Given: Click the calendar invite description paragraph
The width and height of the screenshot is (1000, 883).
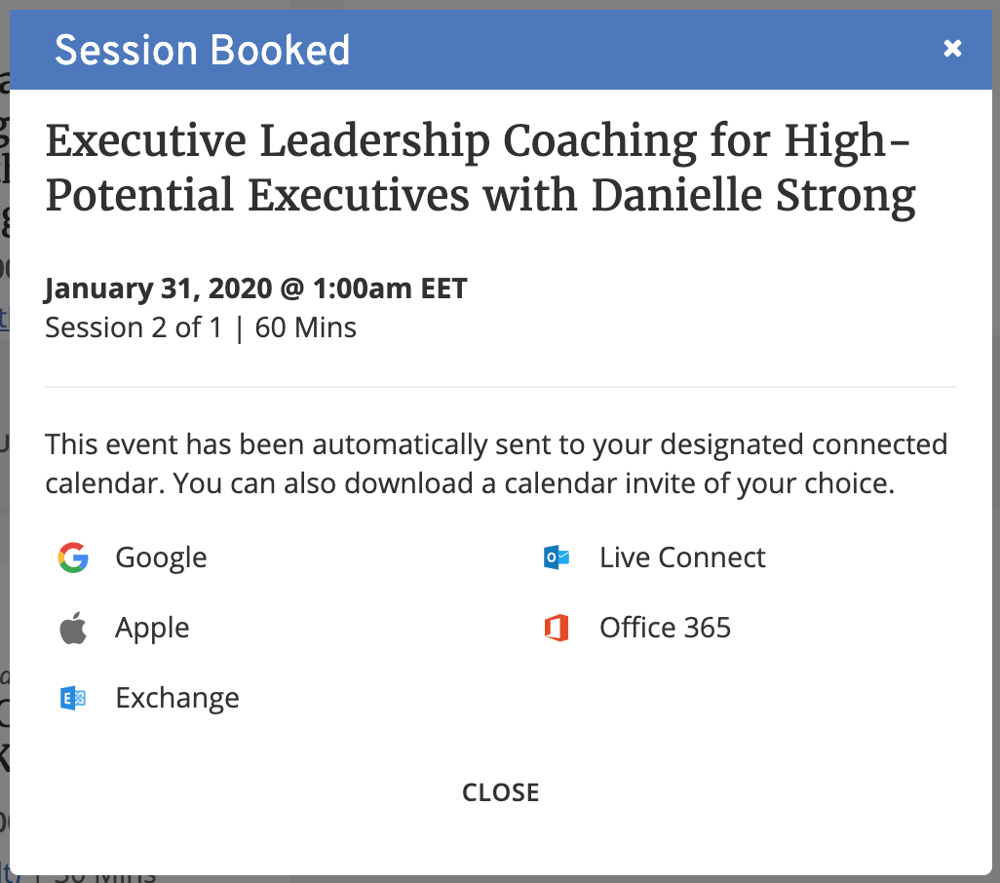Looking at the screenshot, I should click(496, 463).
